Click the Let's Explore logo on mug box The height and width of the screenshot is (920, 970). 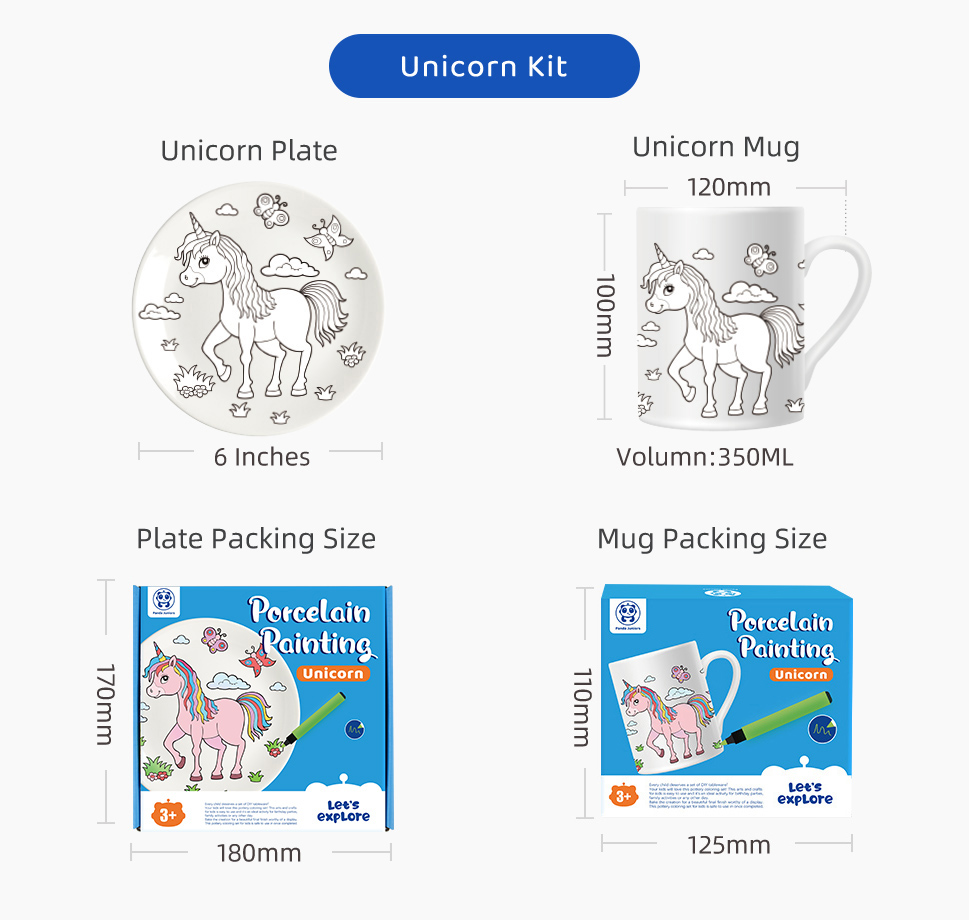pos(805,793)
